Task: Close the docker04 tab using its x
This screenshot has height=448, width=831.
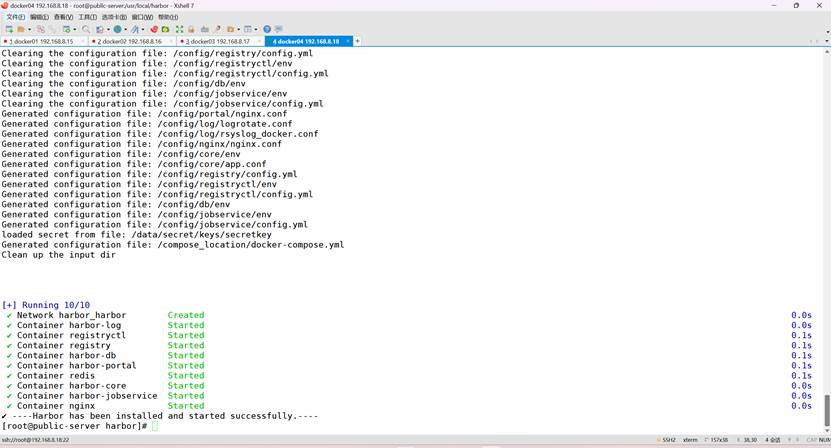Action: pyautogui.click(x=348, y=41)
